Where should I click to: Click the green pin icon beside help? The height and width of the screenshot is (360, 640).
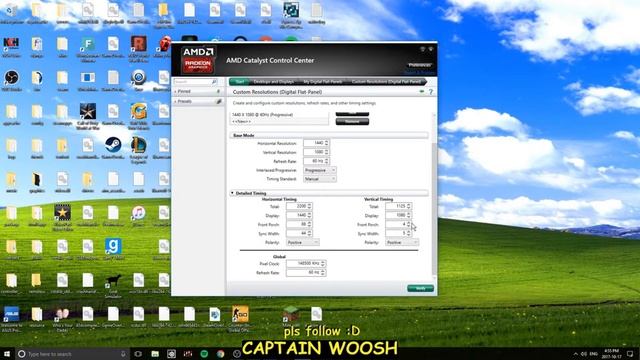coord(422,92)
